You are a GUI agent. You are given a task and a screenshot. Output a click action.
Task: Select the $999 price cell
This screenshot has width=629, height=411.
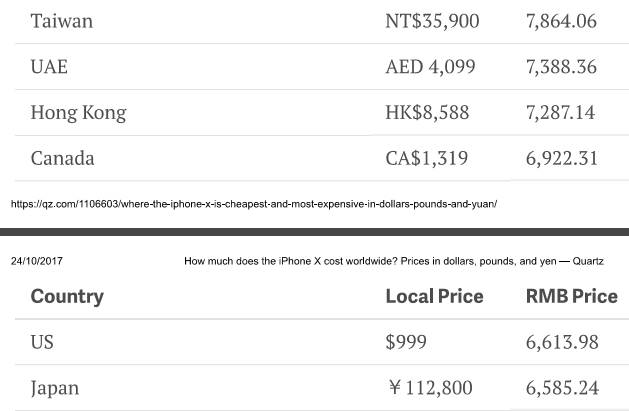pos(406,342)
